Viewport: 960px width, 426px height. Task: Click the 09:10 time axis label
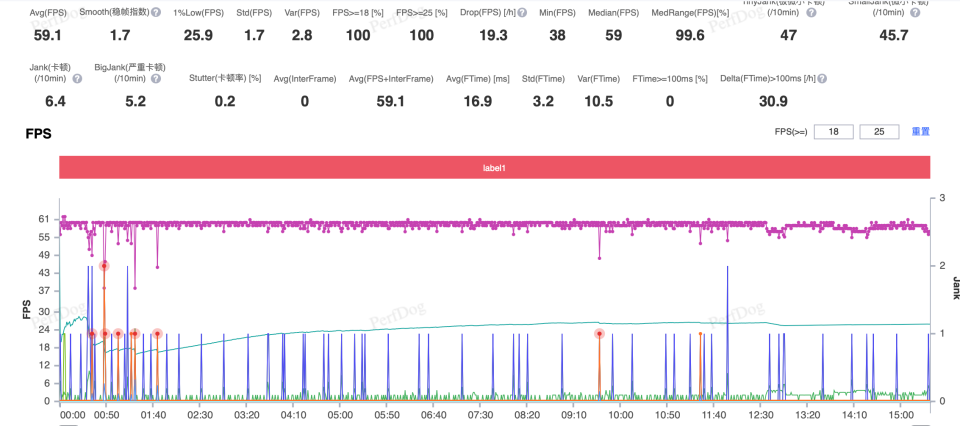click(574, 414)
